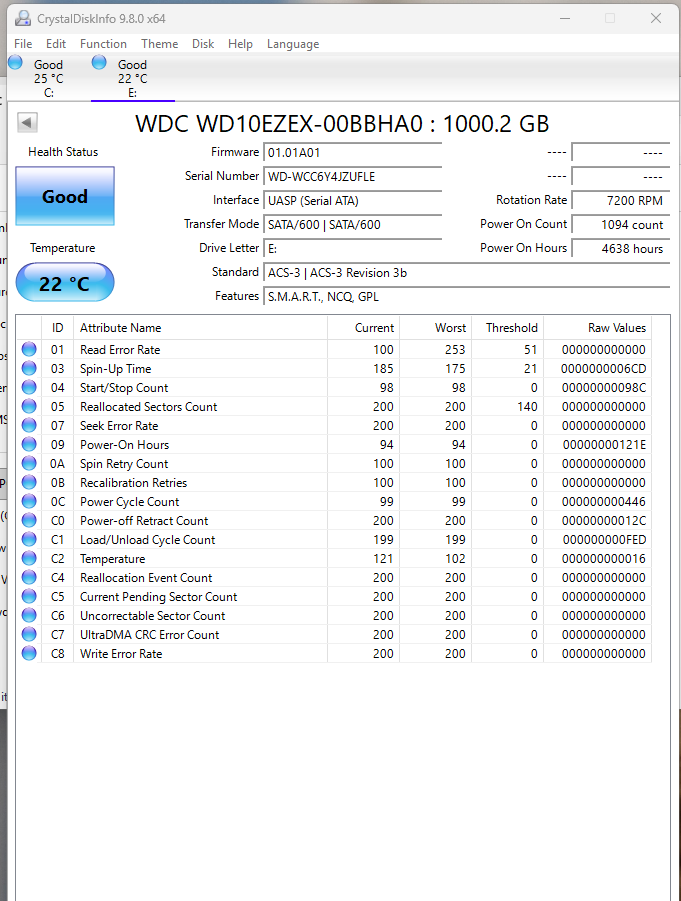Select the E: drive tab
Image resolution: width=681 pixels, height=901 pixels.
(133, 78)
